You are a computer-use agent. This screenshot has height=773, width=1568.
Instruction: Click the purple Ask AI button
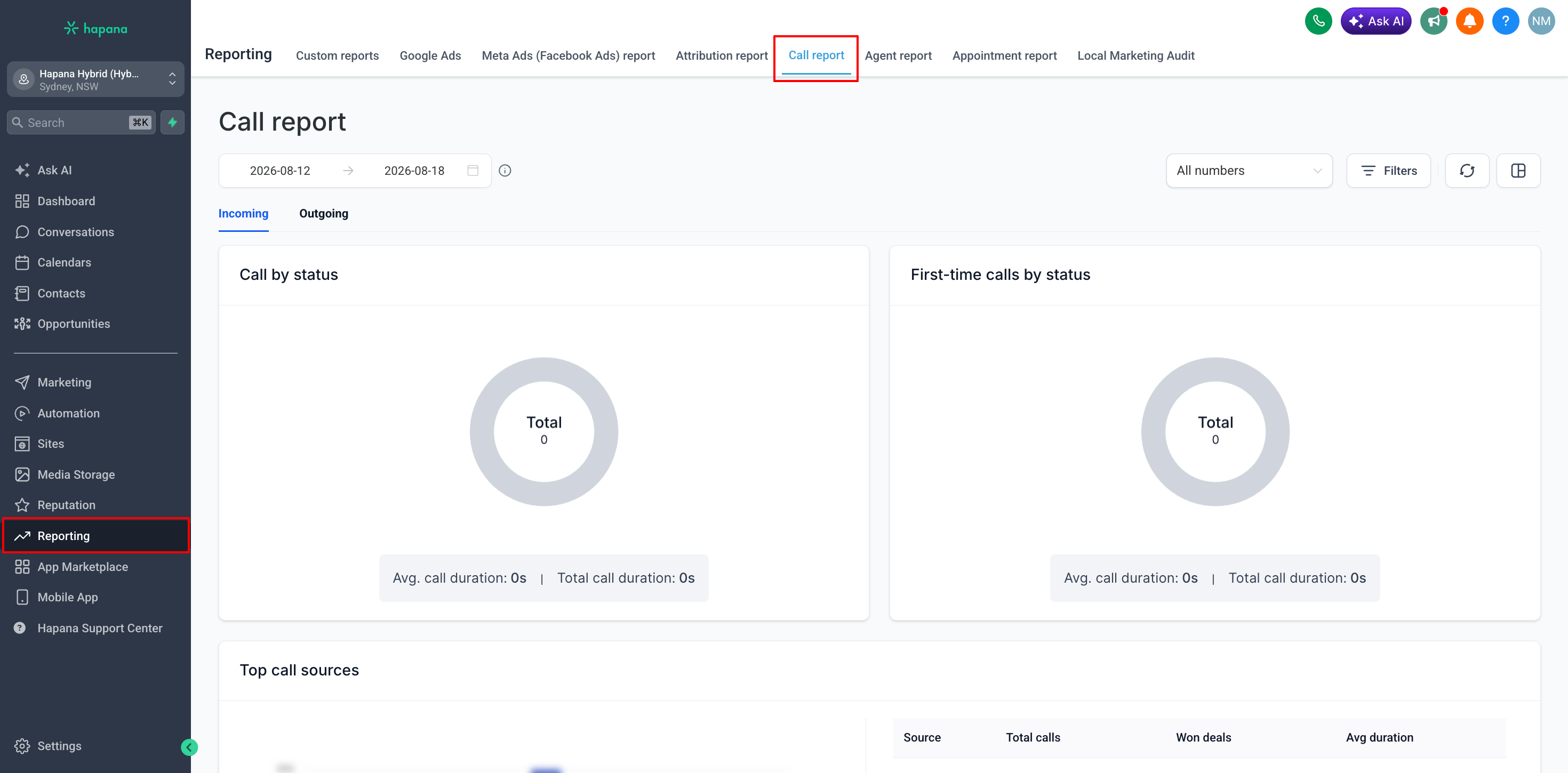click(x=1375, y=21)
